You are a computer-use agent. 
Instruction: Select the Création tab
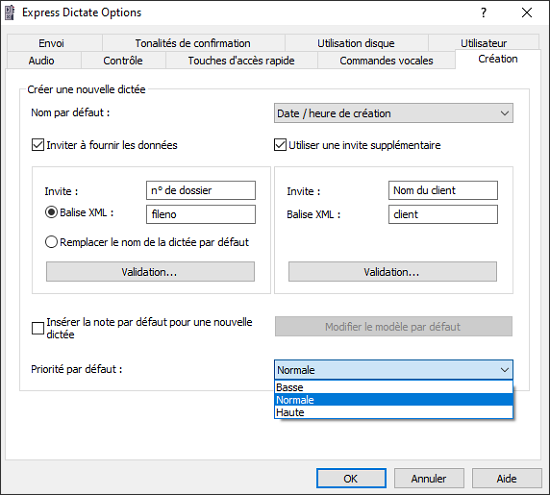click(x=498, y=59)
